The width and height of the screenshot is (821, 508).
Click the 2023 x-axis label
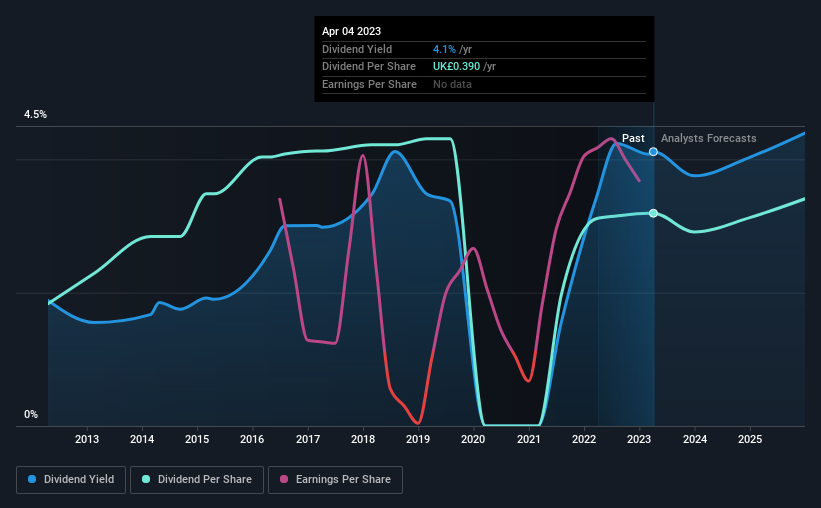click(639, 439)
